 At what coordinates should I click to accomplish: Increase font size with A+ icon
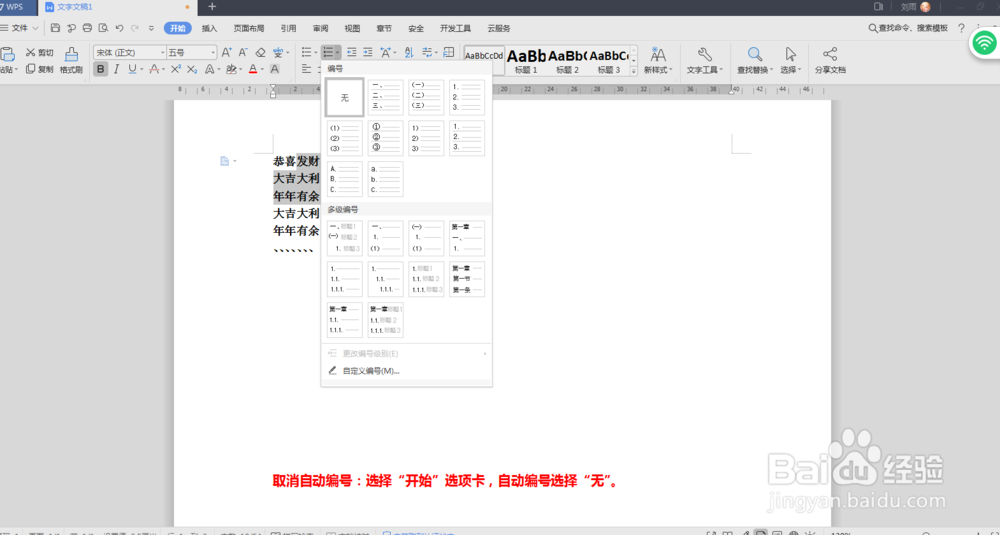coord(227,52)
